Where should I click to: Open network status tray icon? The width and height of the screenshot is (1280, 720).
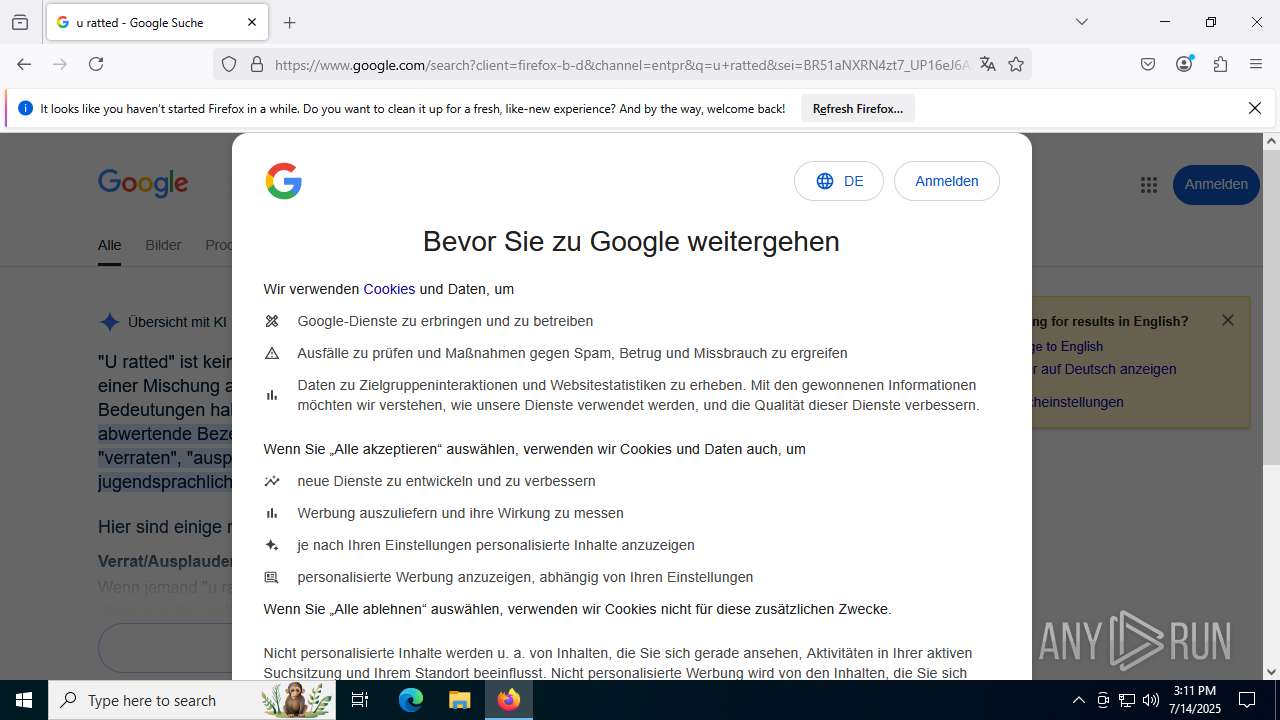tap(1127, 700)
